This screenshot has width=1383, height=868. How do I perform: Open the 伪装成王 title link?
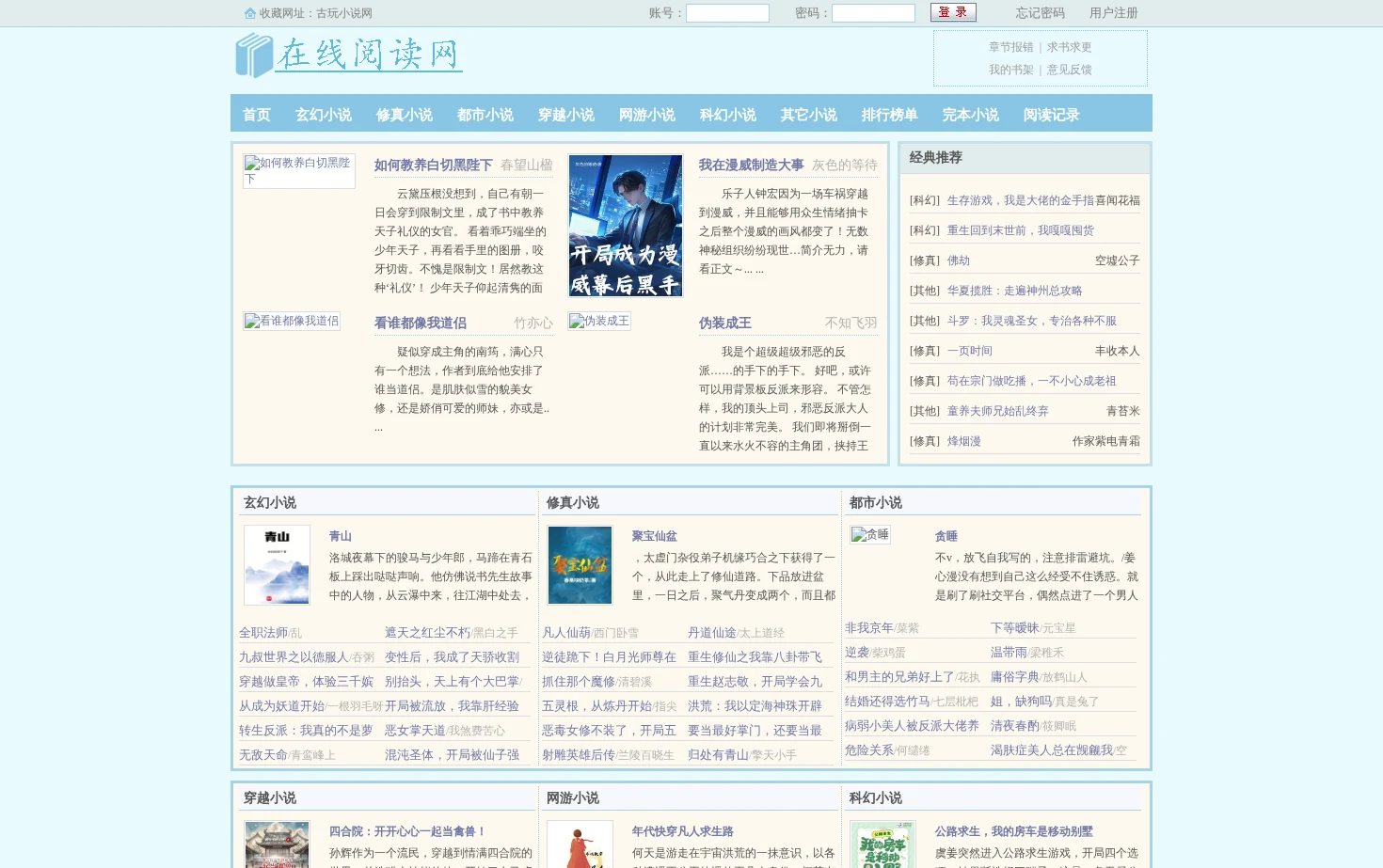725,323
